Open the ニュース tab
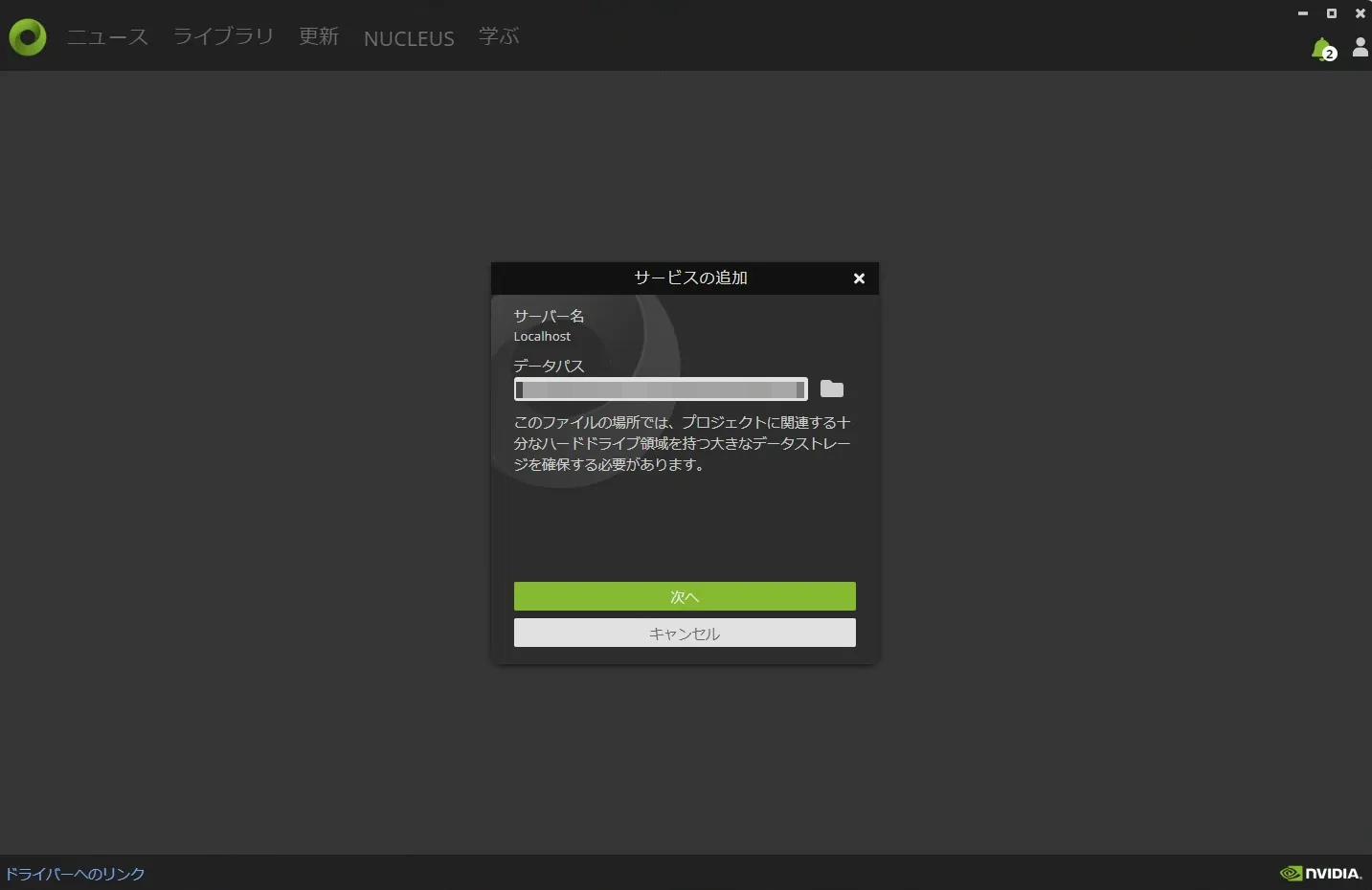The image size is (1372, 890). click(x=107, y=37)
